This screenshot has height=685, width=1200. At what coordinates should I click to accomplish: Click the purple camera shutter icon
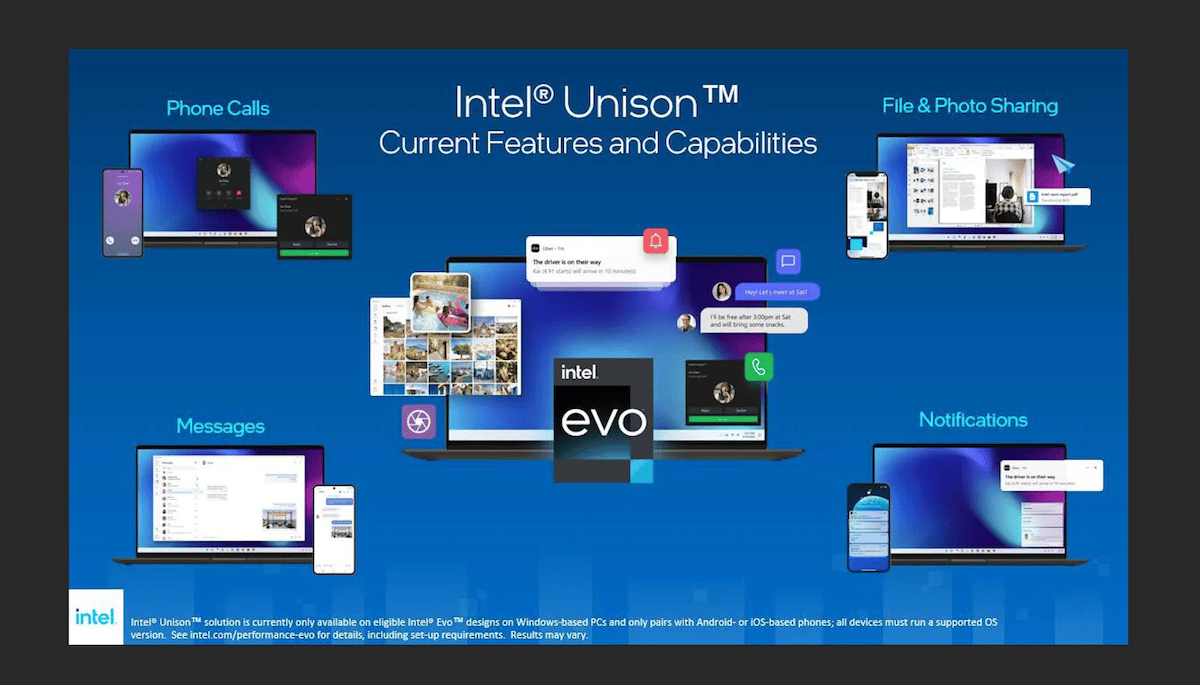click(x=419, y=421)
